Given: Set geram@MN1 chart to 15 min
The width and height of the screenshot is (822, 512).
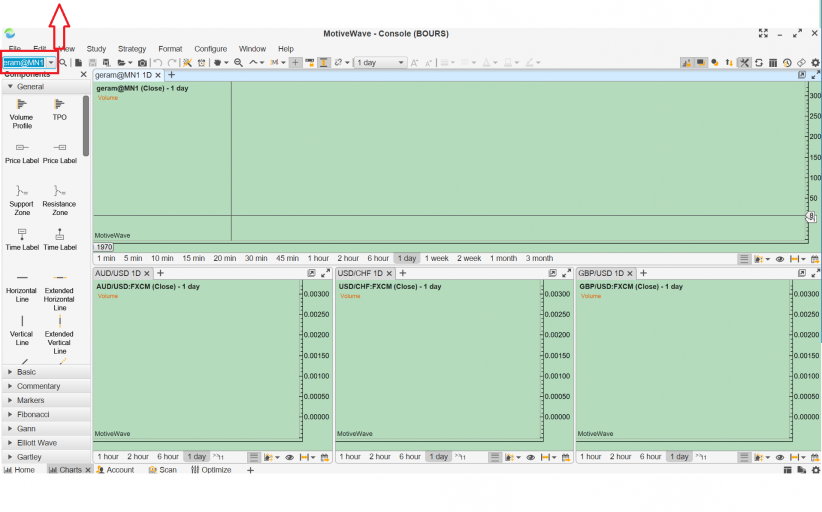Looking at the screenshot, I should point(193,258).
